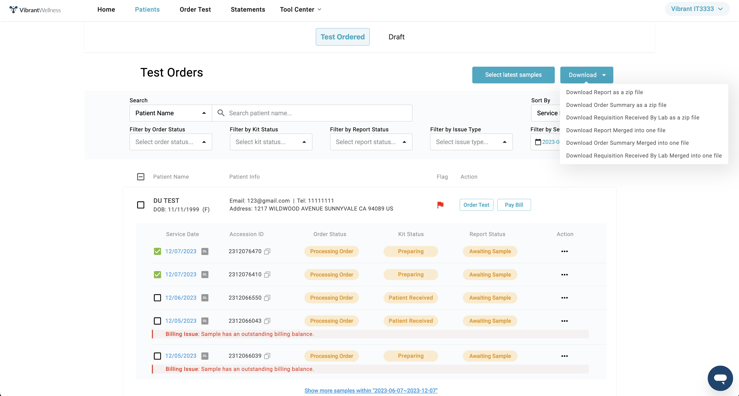
Task: Open the Patient Name search type dropdown
Action: [171, 113]
